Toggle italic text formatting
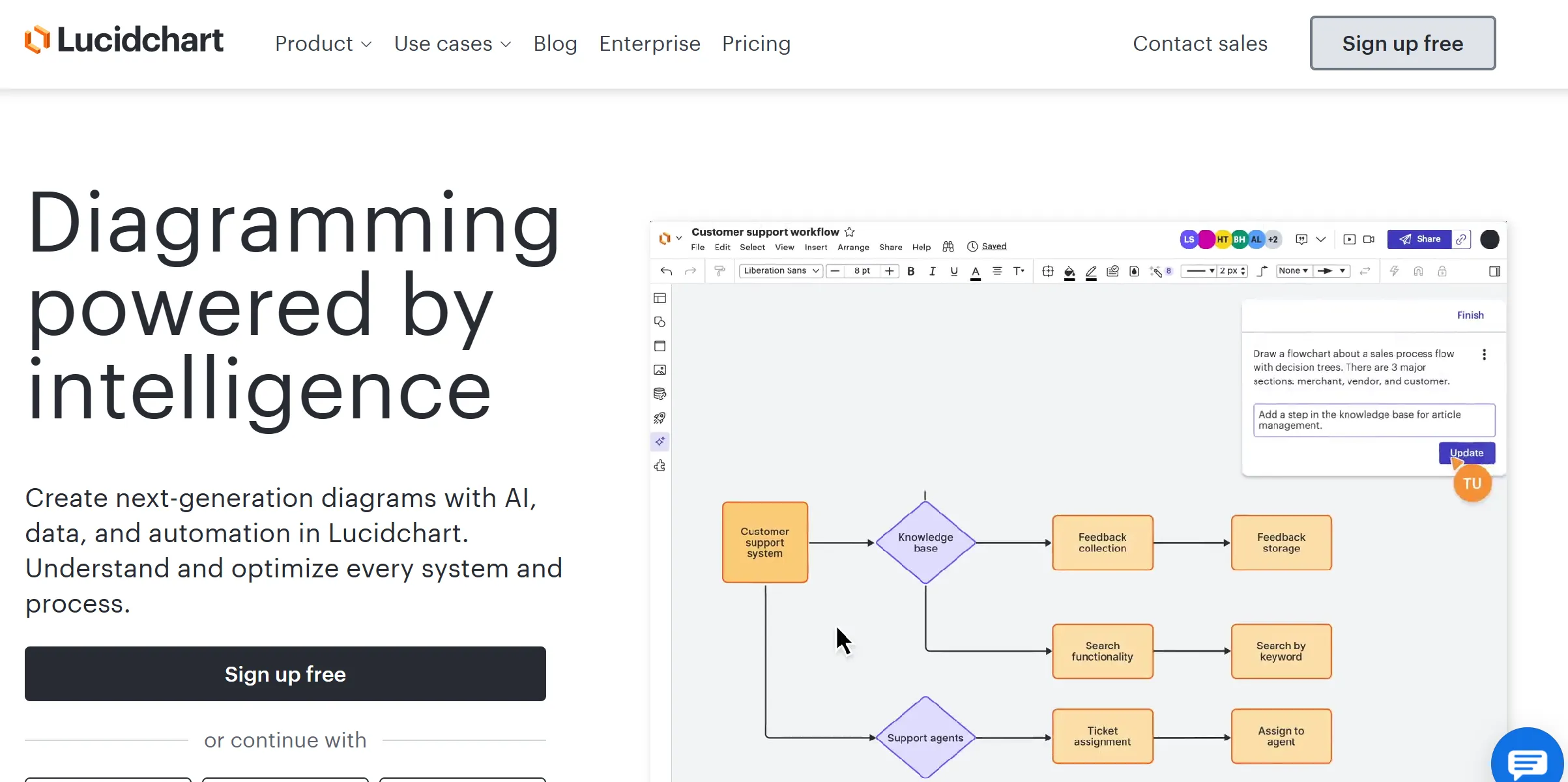1568x782 pixels. click(x=932, y=271)
